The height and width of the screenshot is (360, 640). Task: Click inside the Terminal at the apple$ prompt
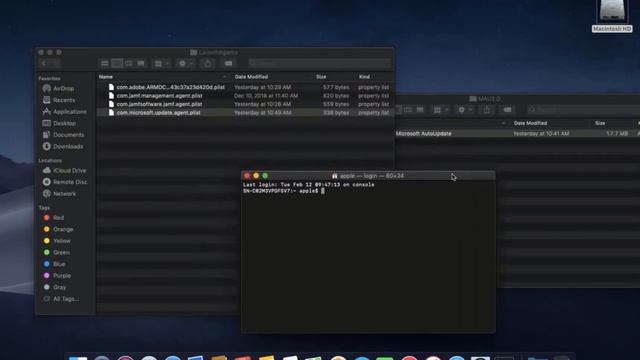click(x=323, y=191)
